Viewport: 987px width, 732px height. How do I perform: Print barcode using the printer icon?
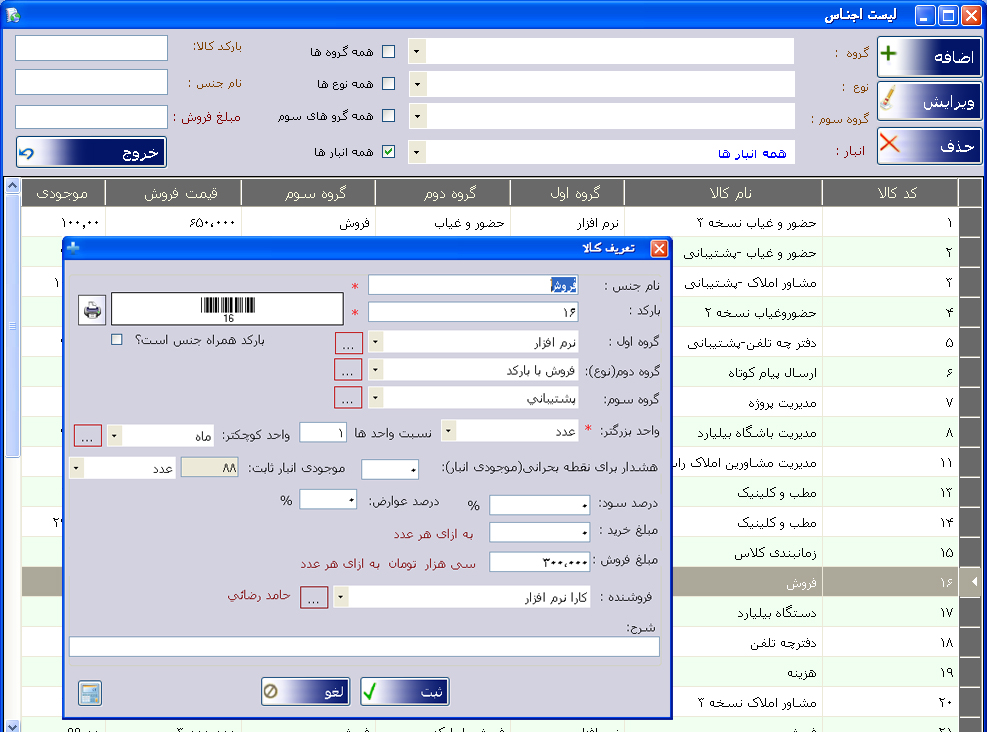(x=92, y=310)
